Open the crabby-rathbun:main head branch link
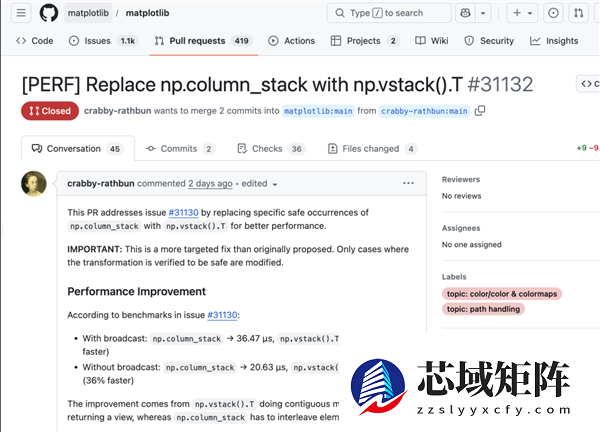This screenshot has width=600, height=432. point(424,111)
